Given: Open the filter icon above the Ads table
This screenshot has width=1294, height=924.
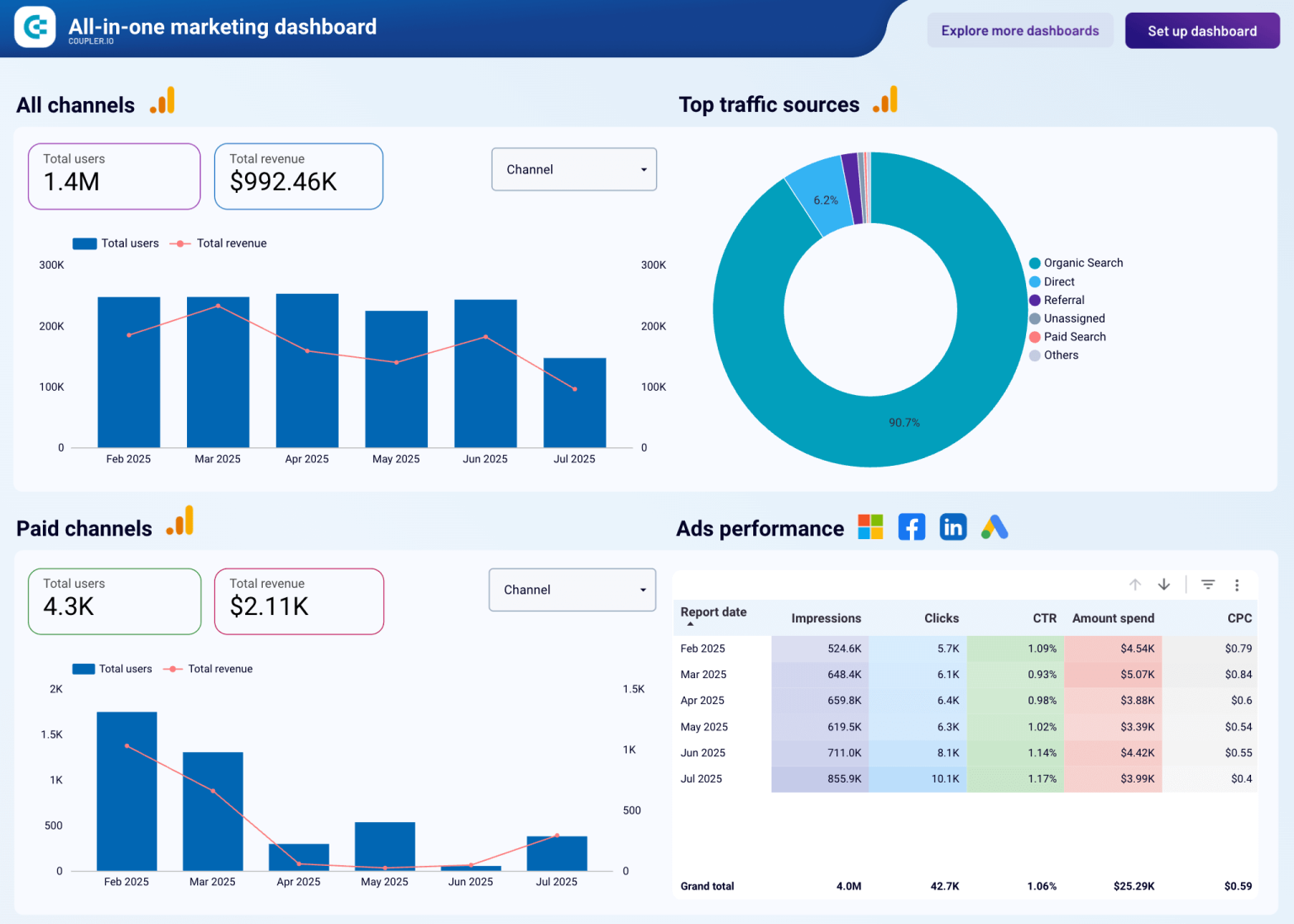Looking at the screenshot, I should (x=1208, y=584).
